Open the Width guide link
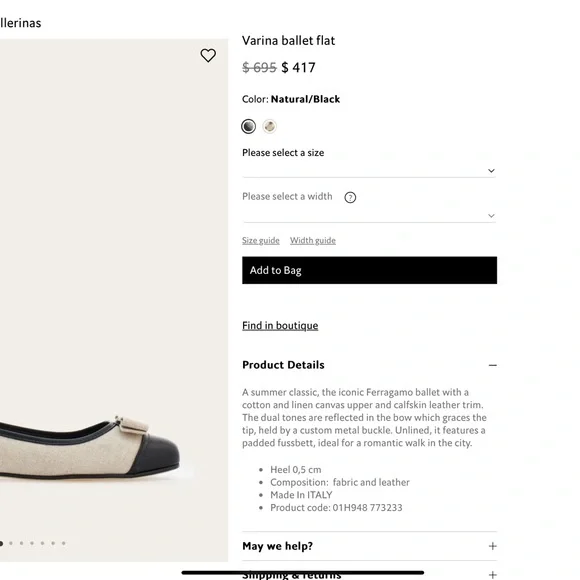The width and height of the screenshot is (580, 580). point(313,240)
